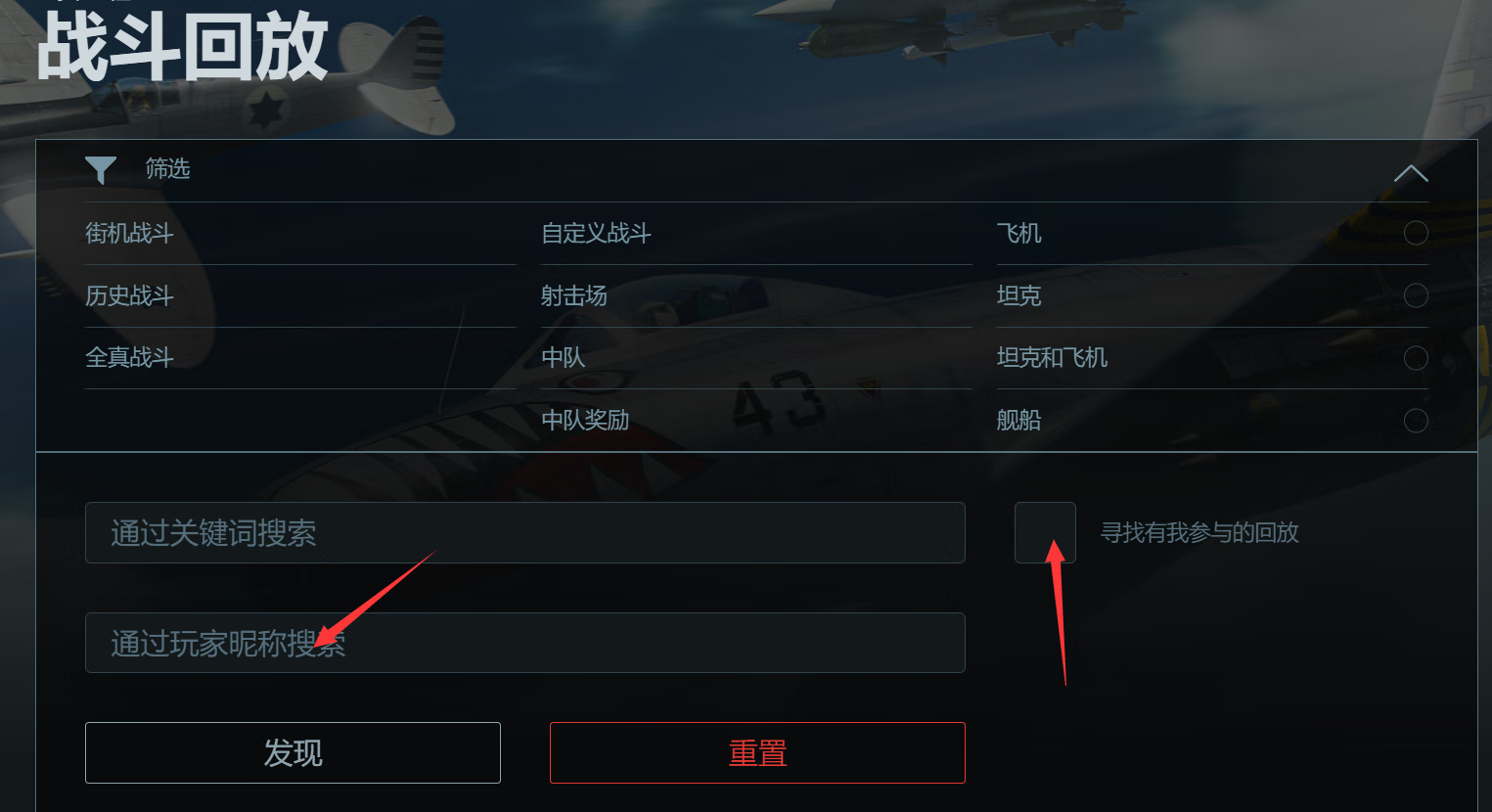Choose the 全真战斗 filter option
The height and width of the screenshot is (812, 1492).
coord(129,358)
